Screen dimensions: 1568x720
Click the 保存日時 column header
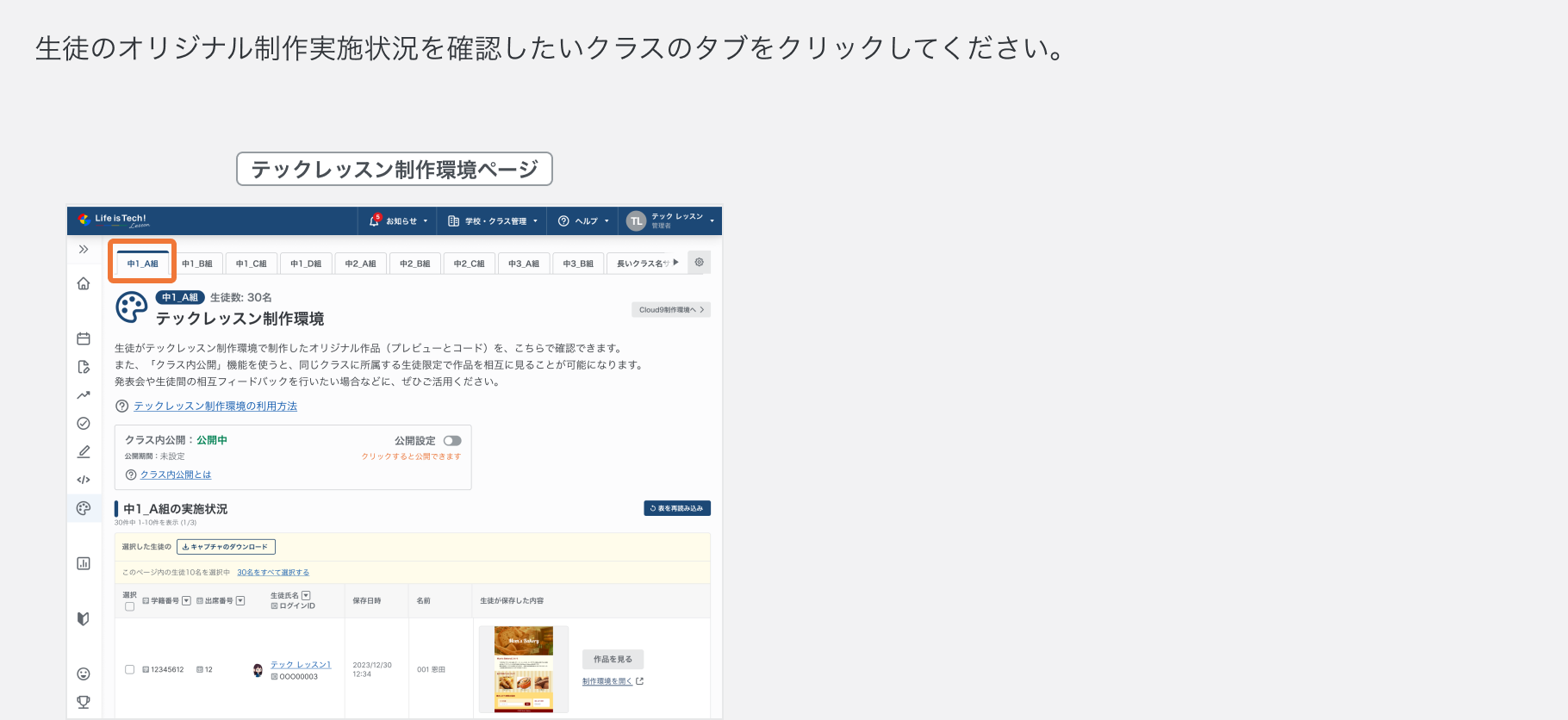click(367, 600)
